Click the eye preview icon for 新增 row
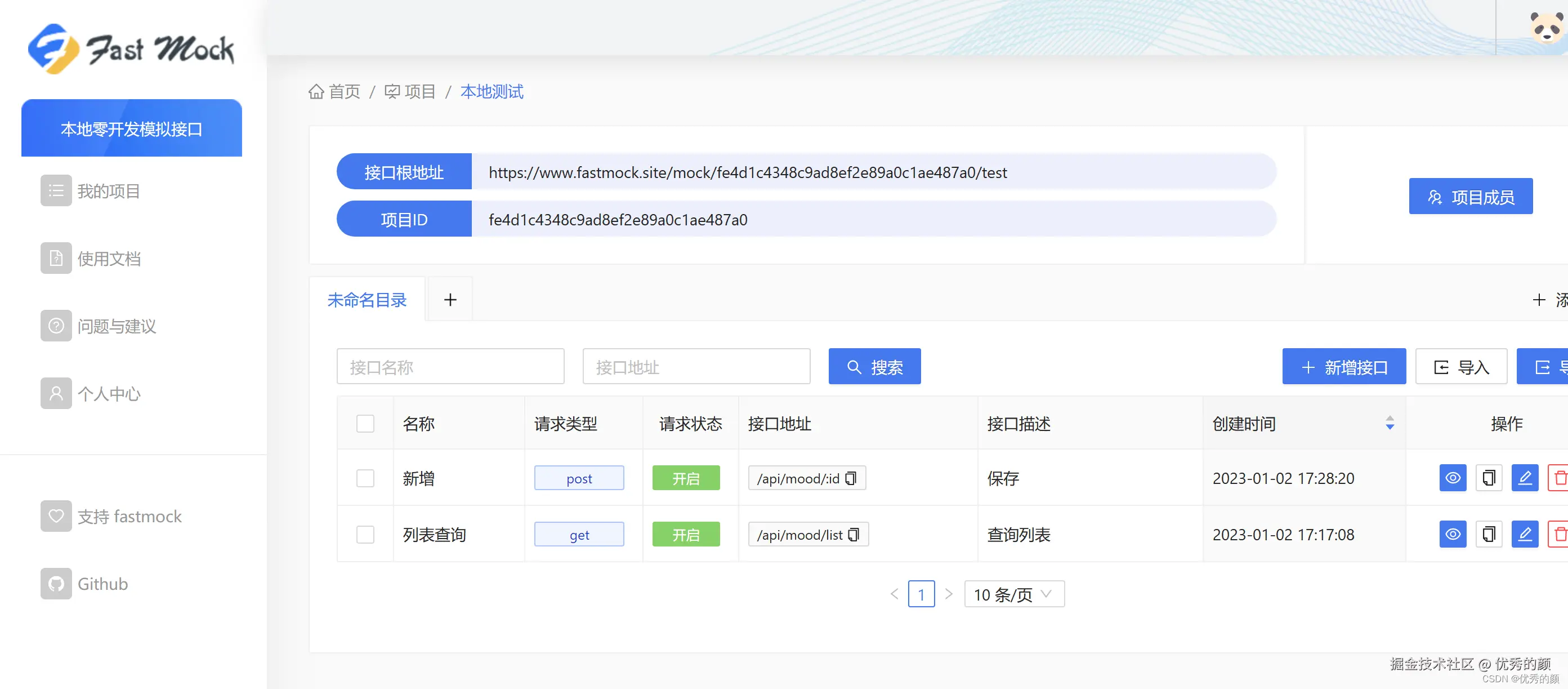The image size is (1568, 689). click(1453, 478)
